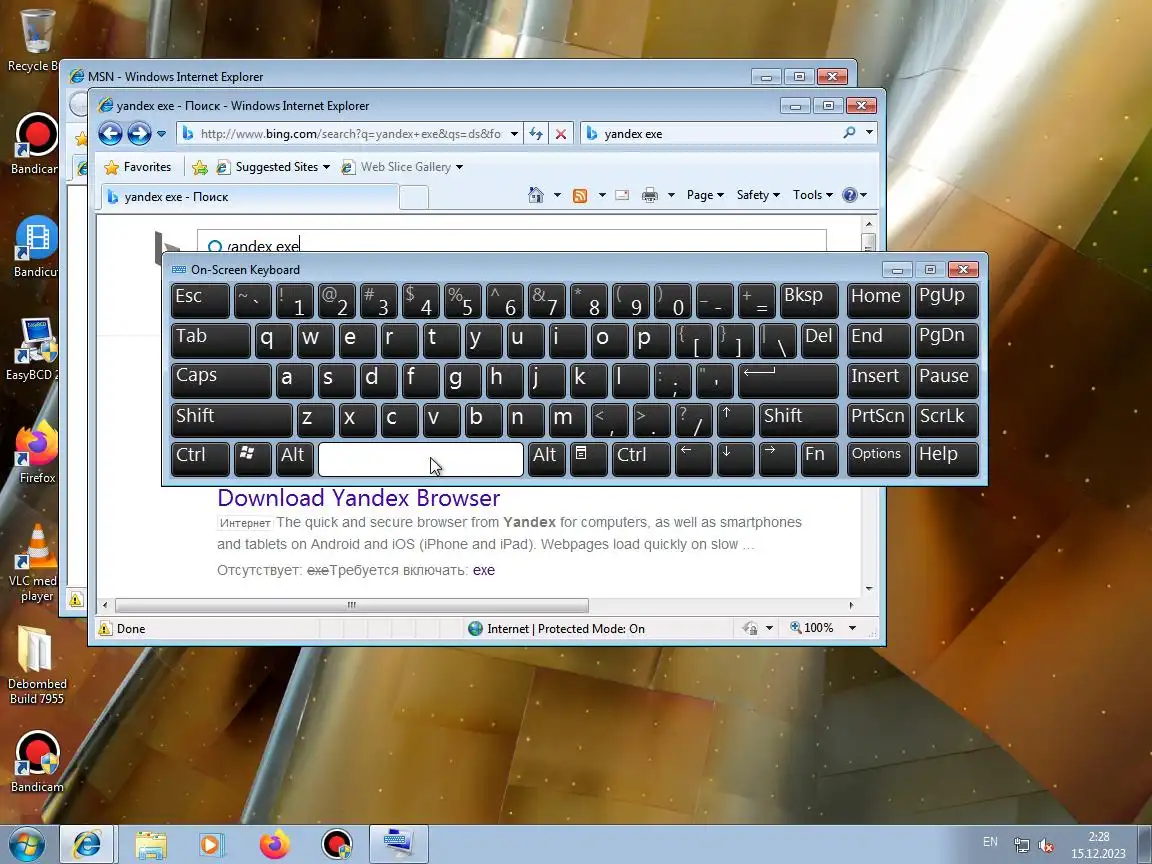Click the orange RSS Feeds icon
The image size is (1152, 864).
point(580,195)
